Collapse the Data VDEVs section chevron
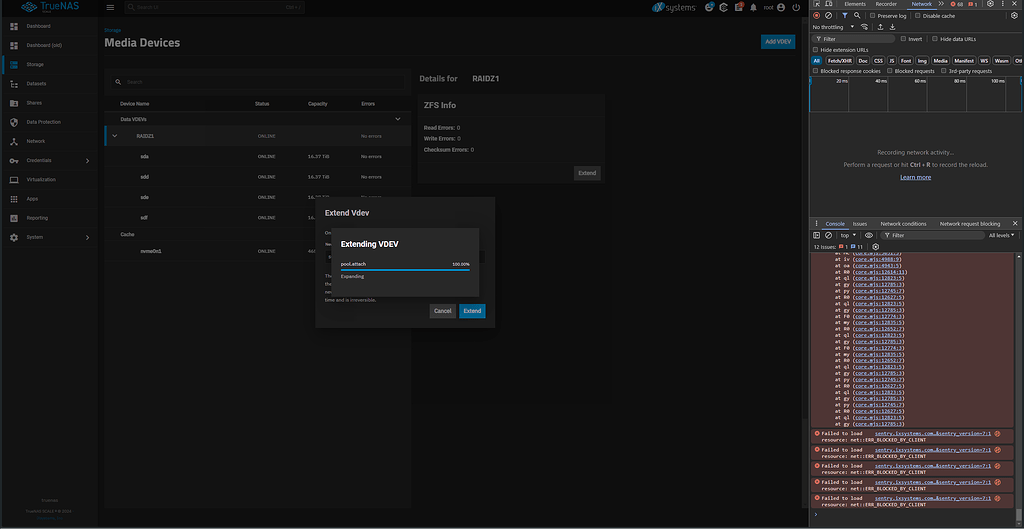 click(x=398, y=119)
